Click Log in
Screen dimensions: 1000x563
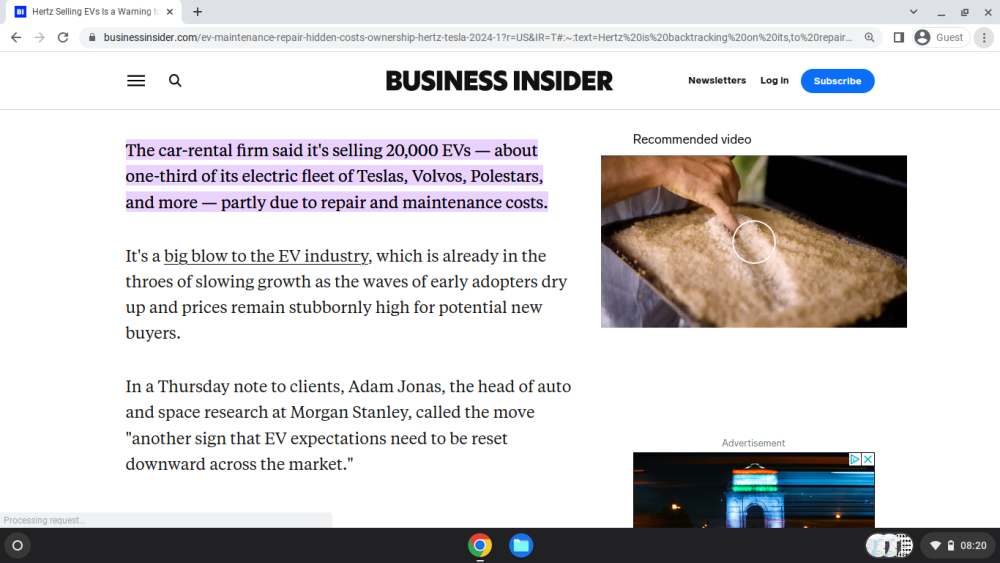tap(774, 80)
